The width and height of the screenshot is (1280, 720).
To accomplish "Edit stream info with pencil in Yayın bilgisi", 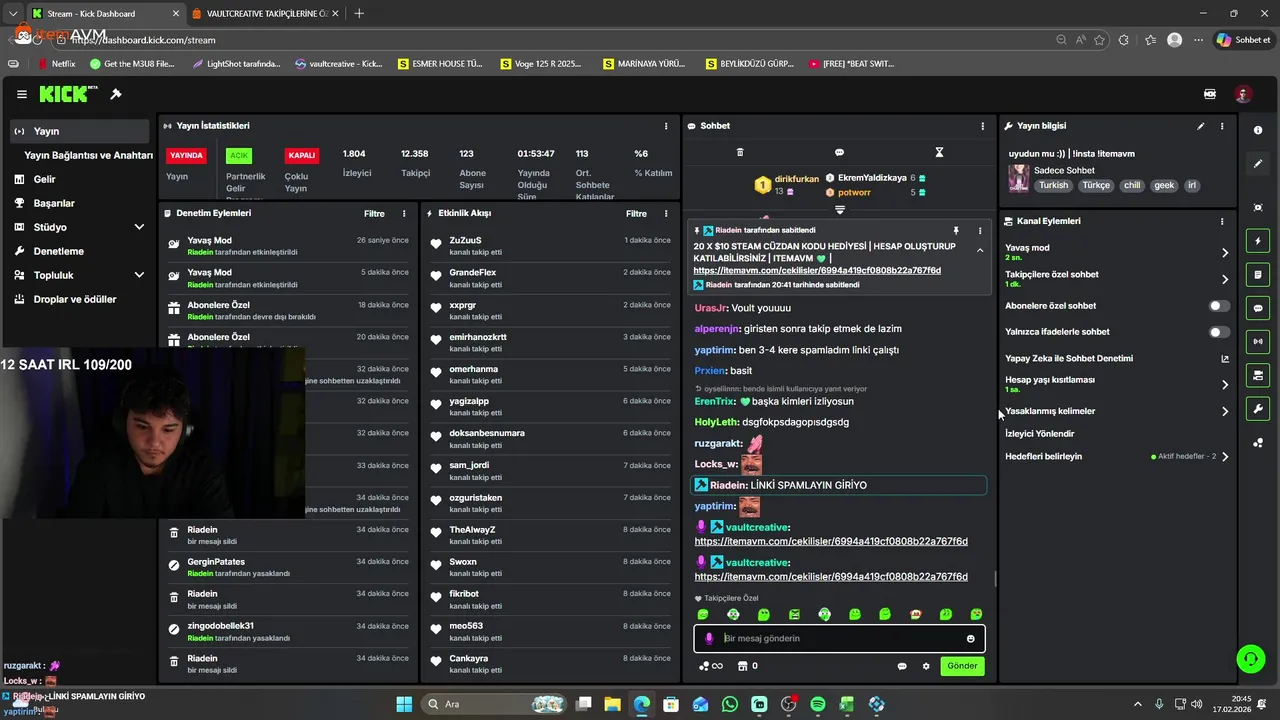I will (x=1201, y=126).
